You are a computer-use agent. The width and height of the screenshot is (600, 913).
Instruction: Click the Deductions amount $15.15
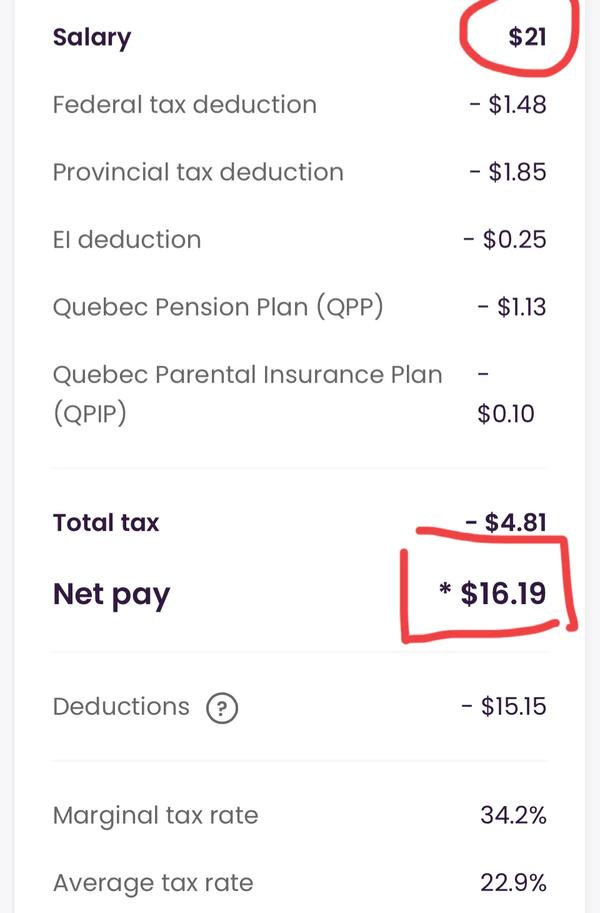click(x=504, y=707)
